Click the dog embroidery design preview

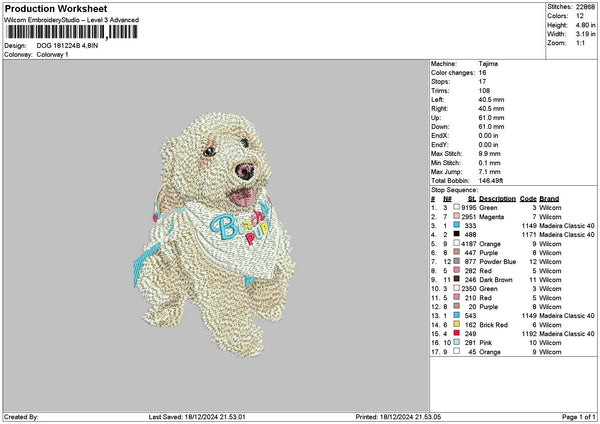pos(214,234)
